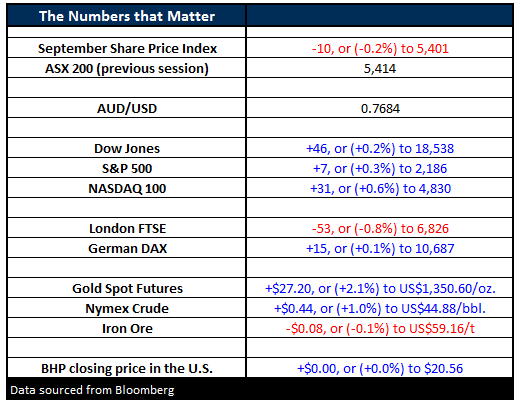
Task: Click the Dow Jones +46 to 18,538 value
Action: [380, 148]
